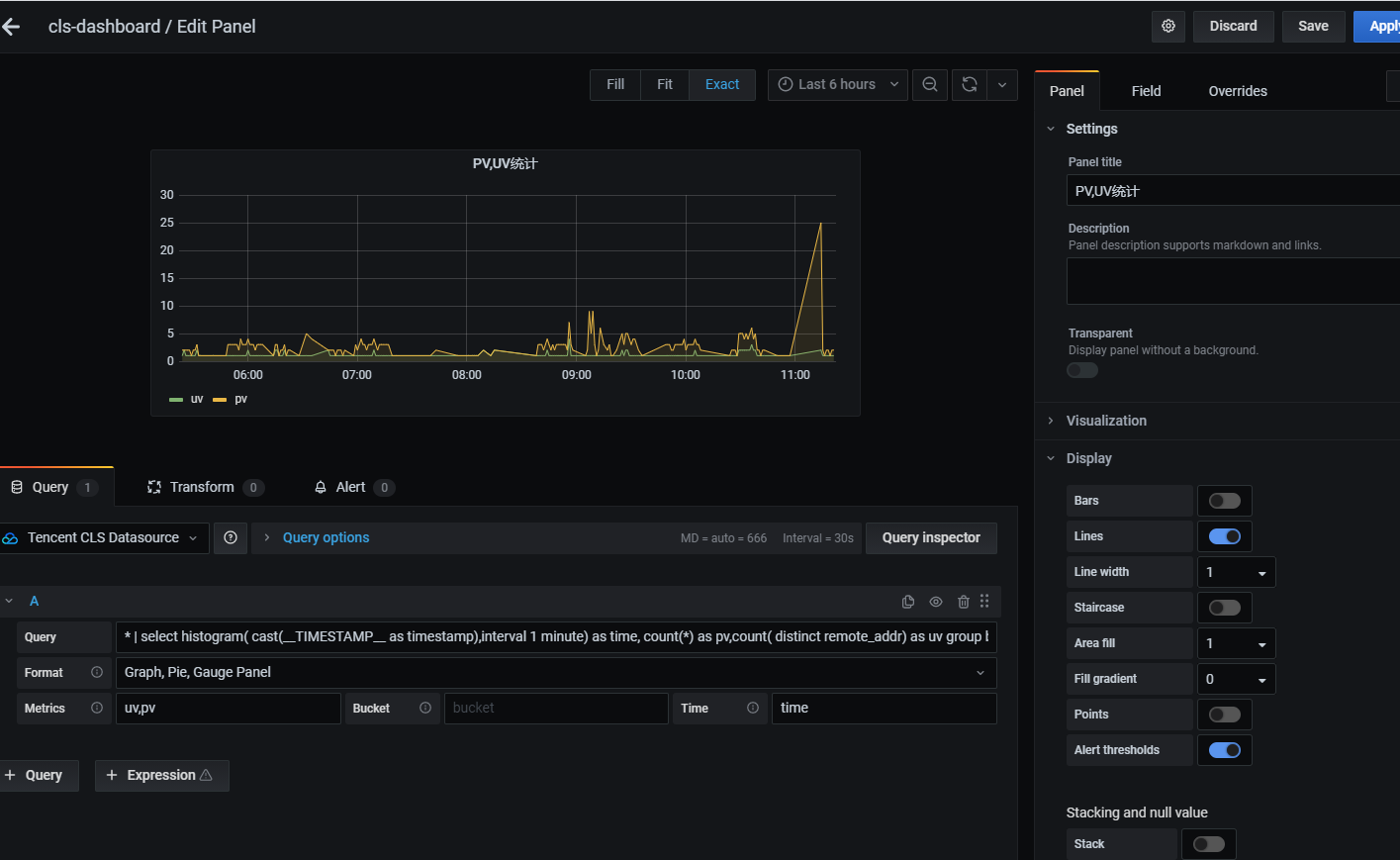Open the Line width dropdown
This screenshot has width=1400, height=860.
coord(1236,572)
